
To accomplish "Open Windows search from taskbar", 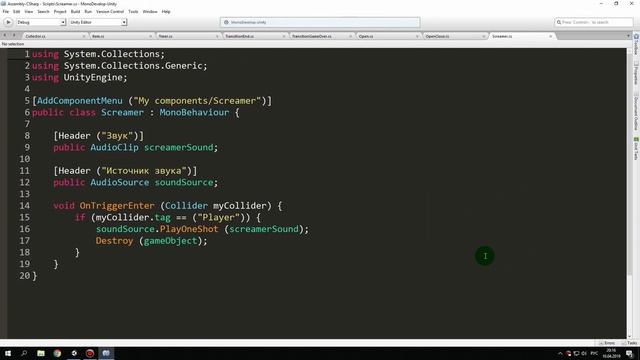I will coord(24,353).
